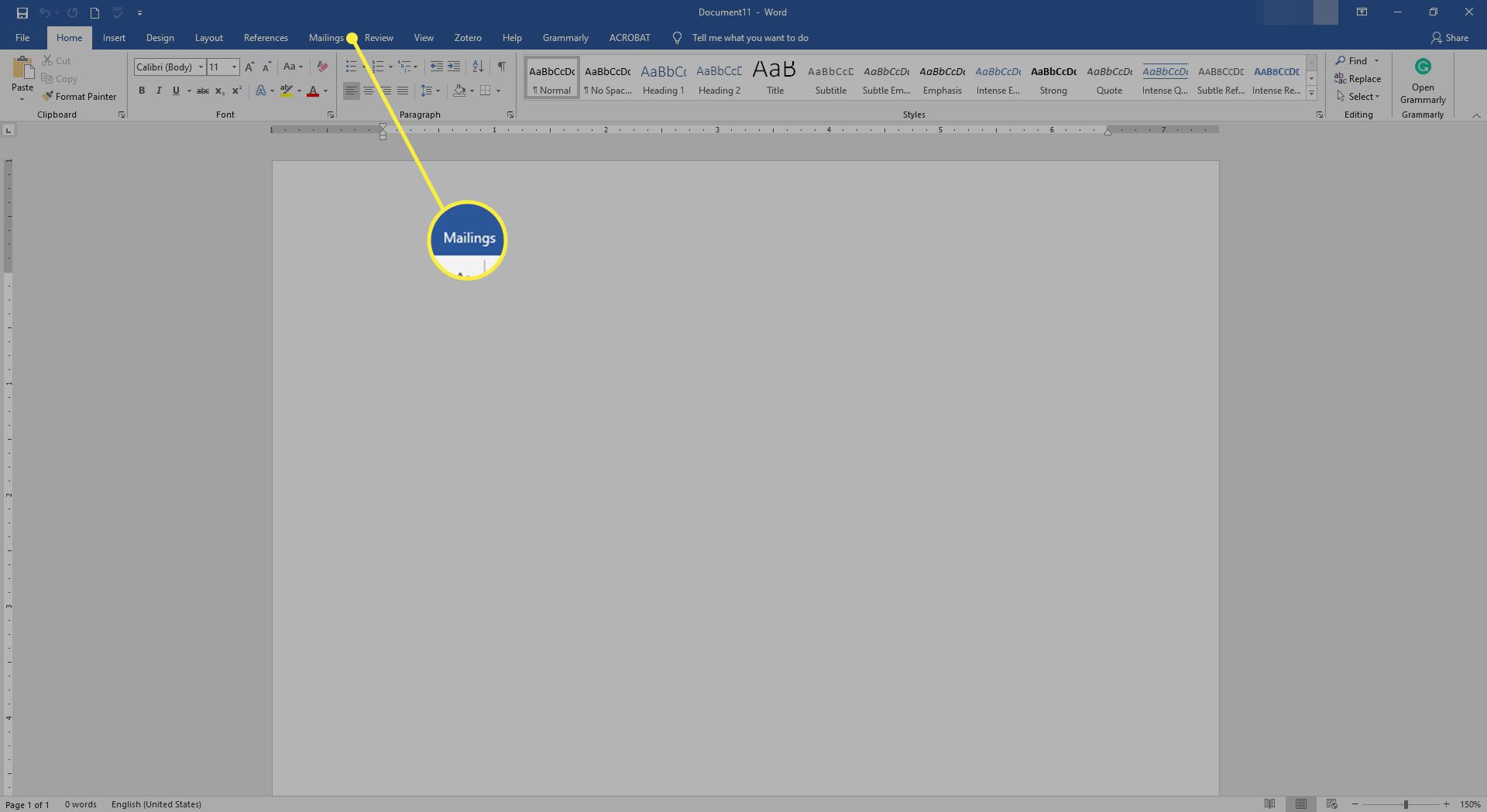Open the Font dialog launcher
The height and width of the screenshot is (812, 1487).
pos(331,114)
